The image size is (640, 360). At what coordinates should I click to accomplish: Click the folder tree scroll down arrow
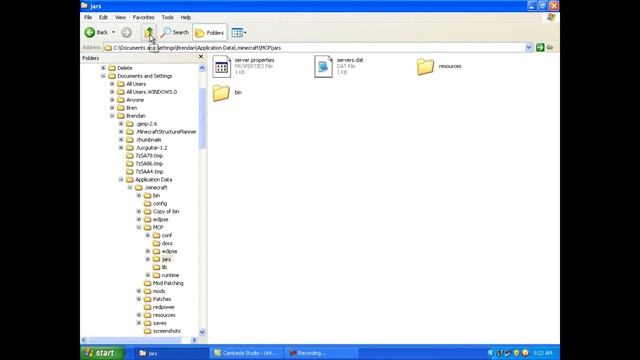pyautogui.click(x=202, y=332)
